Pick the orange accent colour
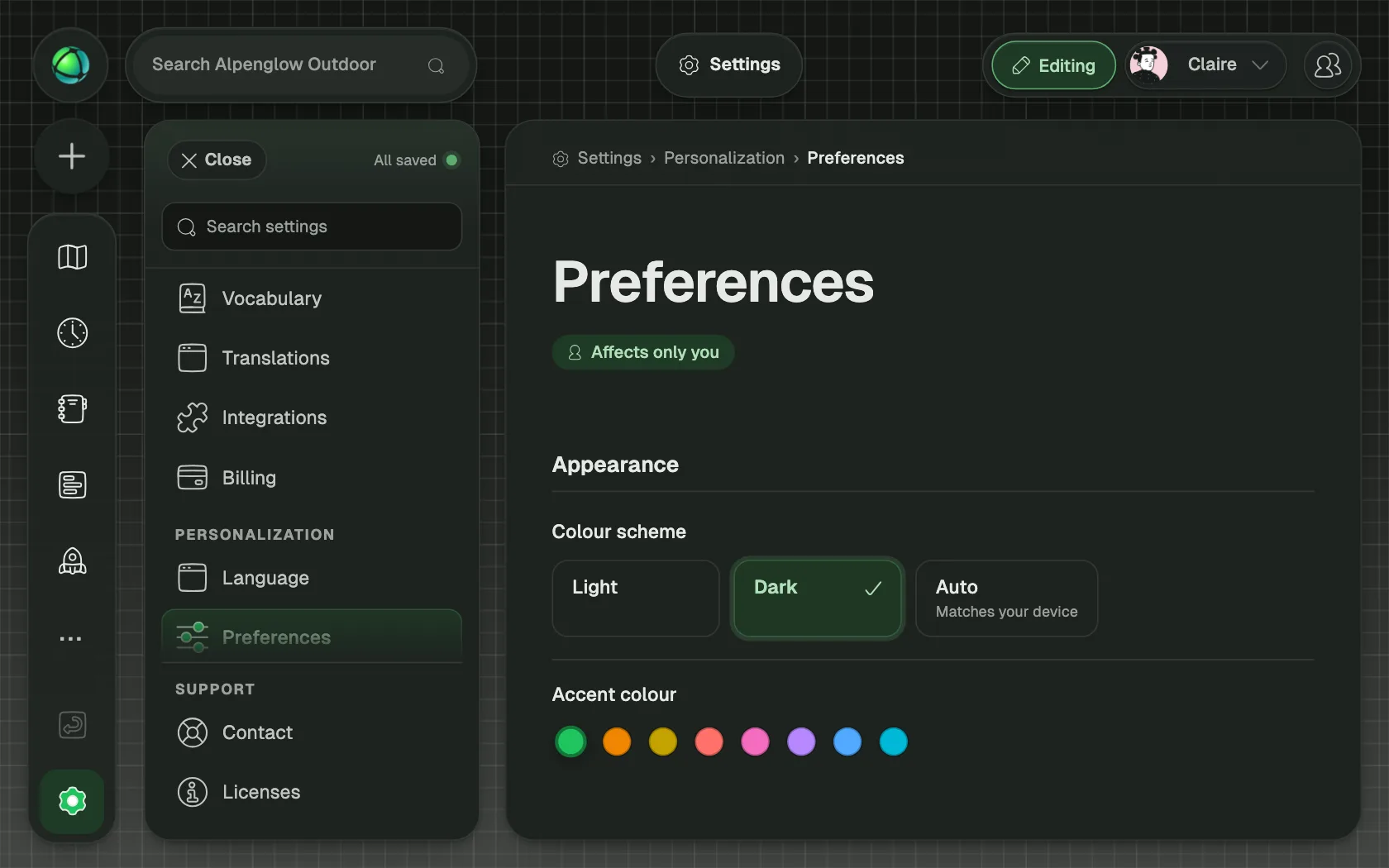Screen dimensions: 1389x868 pos(617,742)
